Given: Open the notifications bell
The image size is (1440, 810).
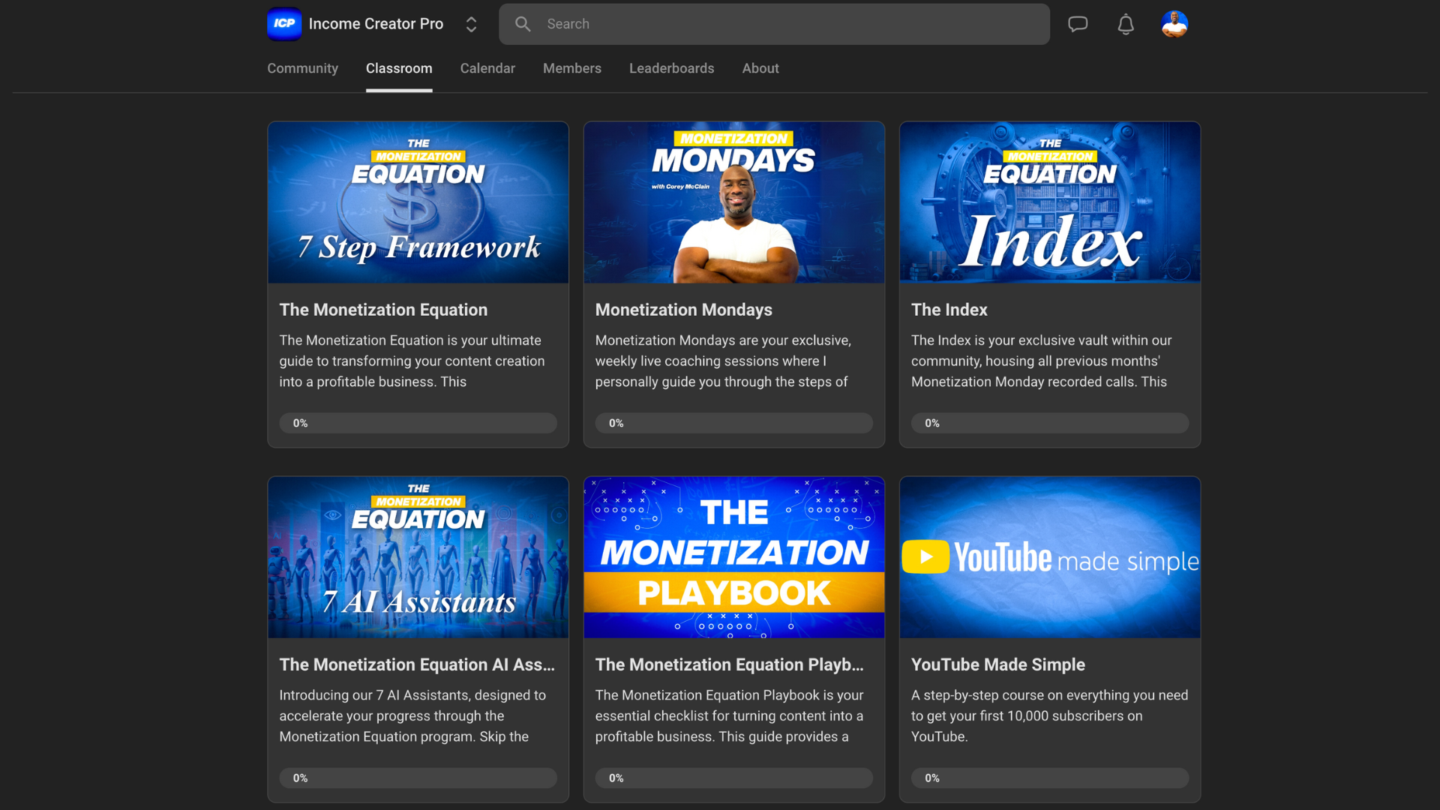Looking at the screenshot, I should [x=1125, y=23].
